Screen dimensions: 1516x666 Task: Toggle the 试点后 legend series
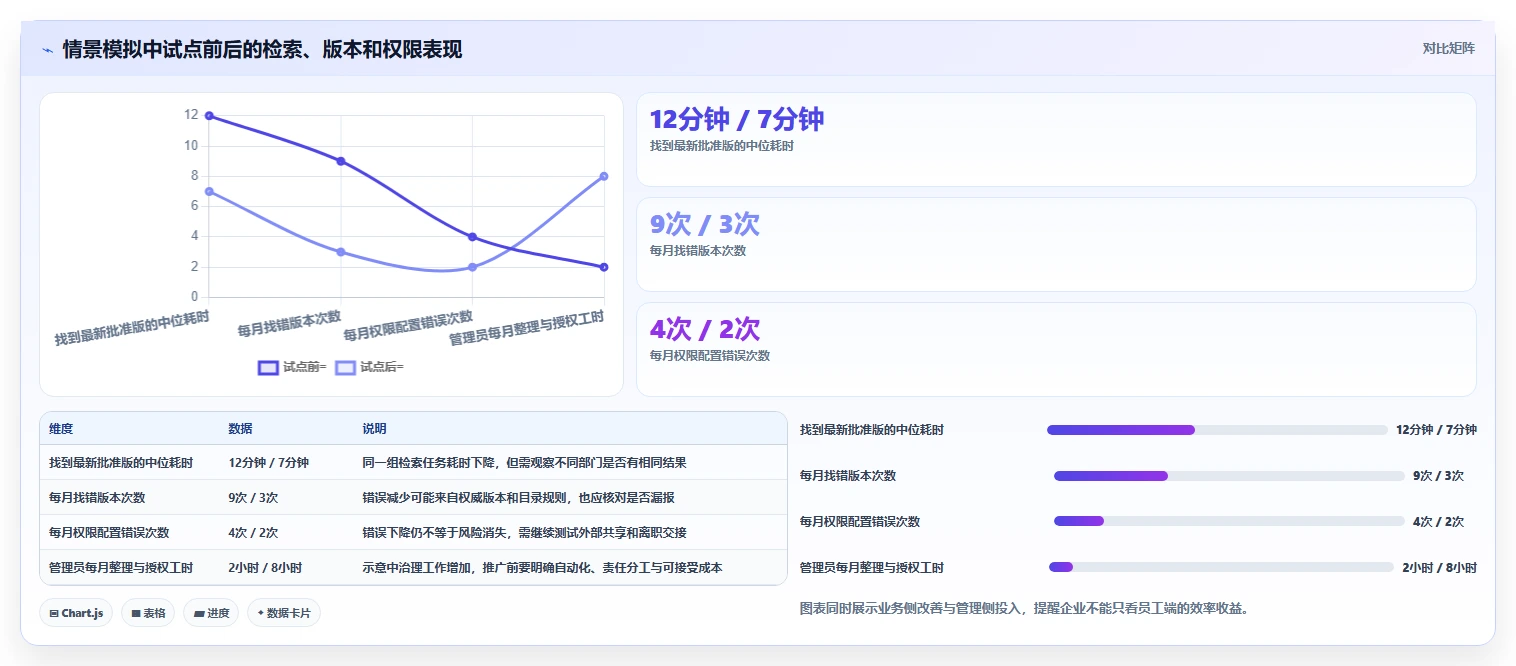(x=369, y=367)
